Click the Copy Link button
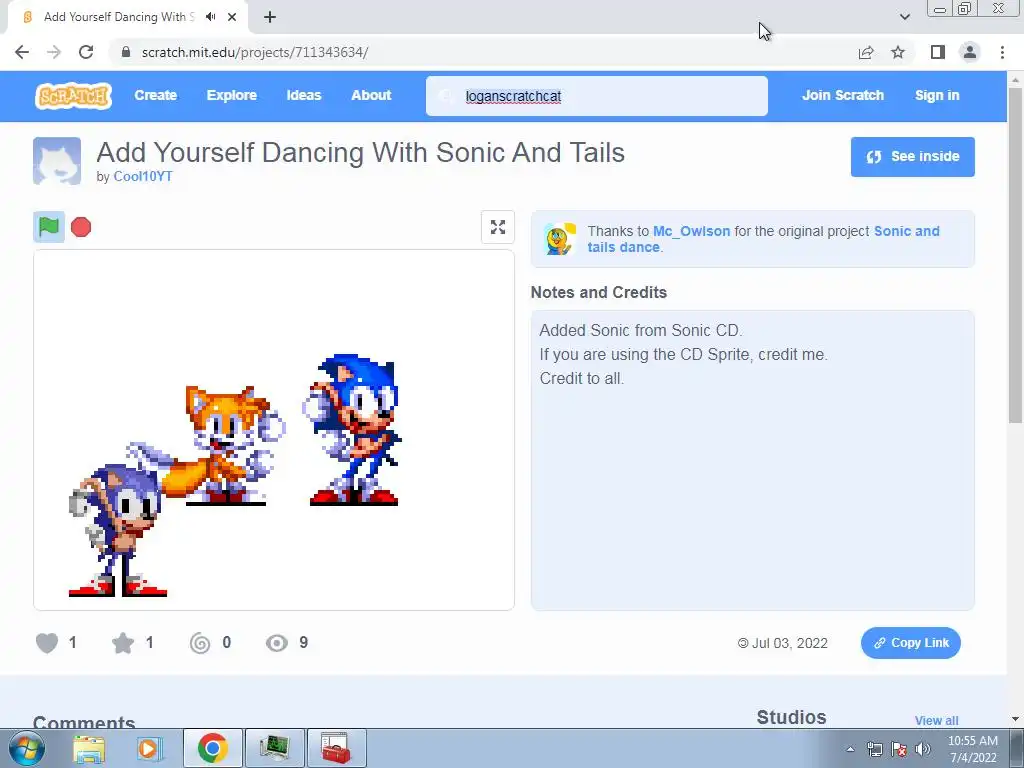 click(x=910, y=643)
